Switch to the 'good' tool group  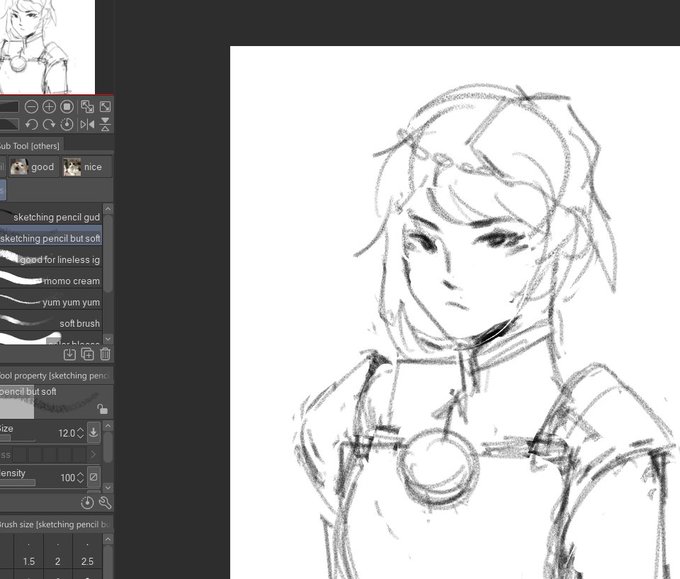[33, 167]
